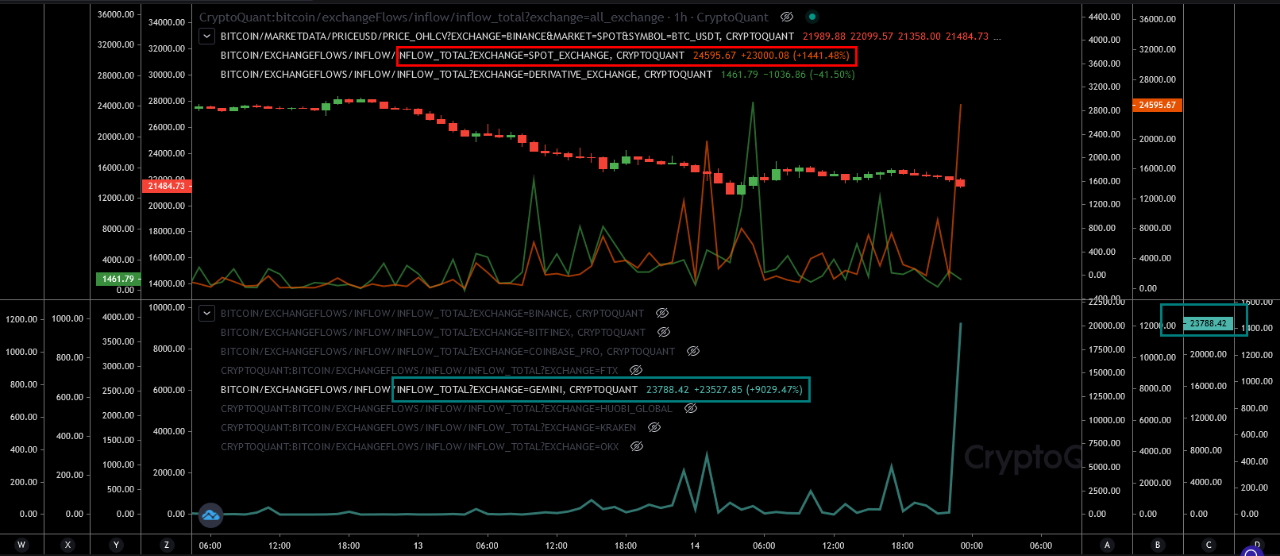This screenshot has height=556, width=1280.
Task: Click the teal 23788.42 scale label
Action: (x=1208, y=323)
